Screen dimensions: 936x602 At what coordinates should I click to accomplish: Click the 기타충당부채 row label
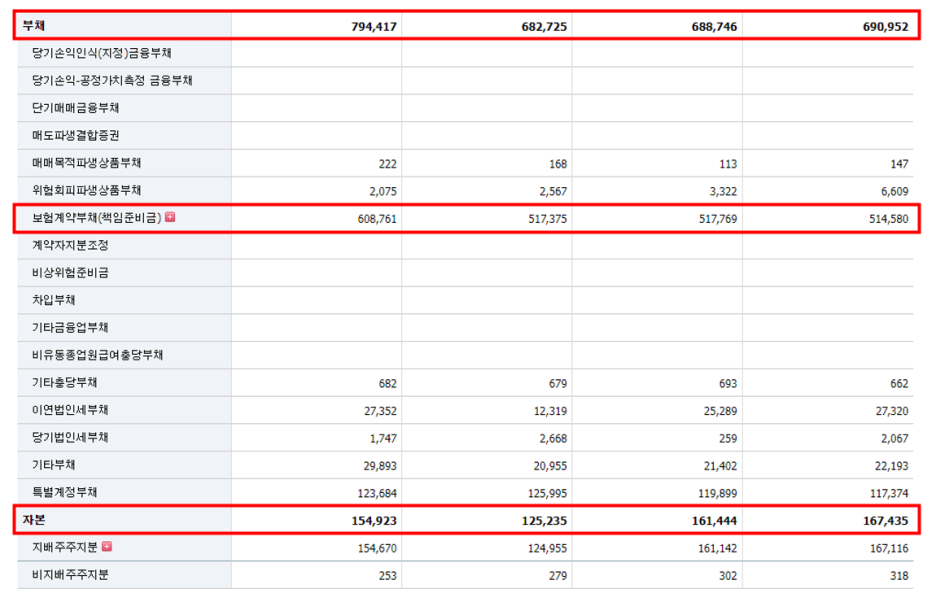(x=64, y=383)
